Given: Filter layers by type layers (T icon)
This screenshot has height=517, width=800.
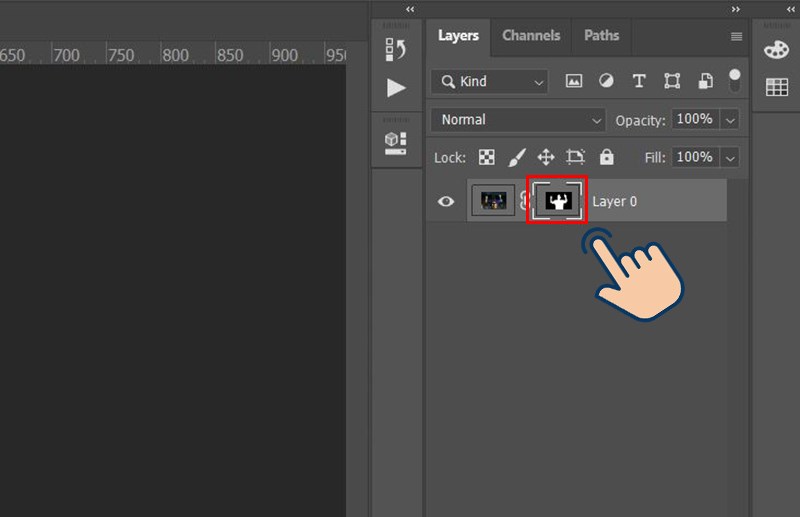Looking at the screenshot, I should pos(639,81).
